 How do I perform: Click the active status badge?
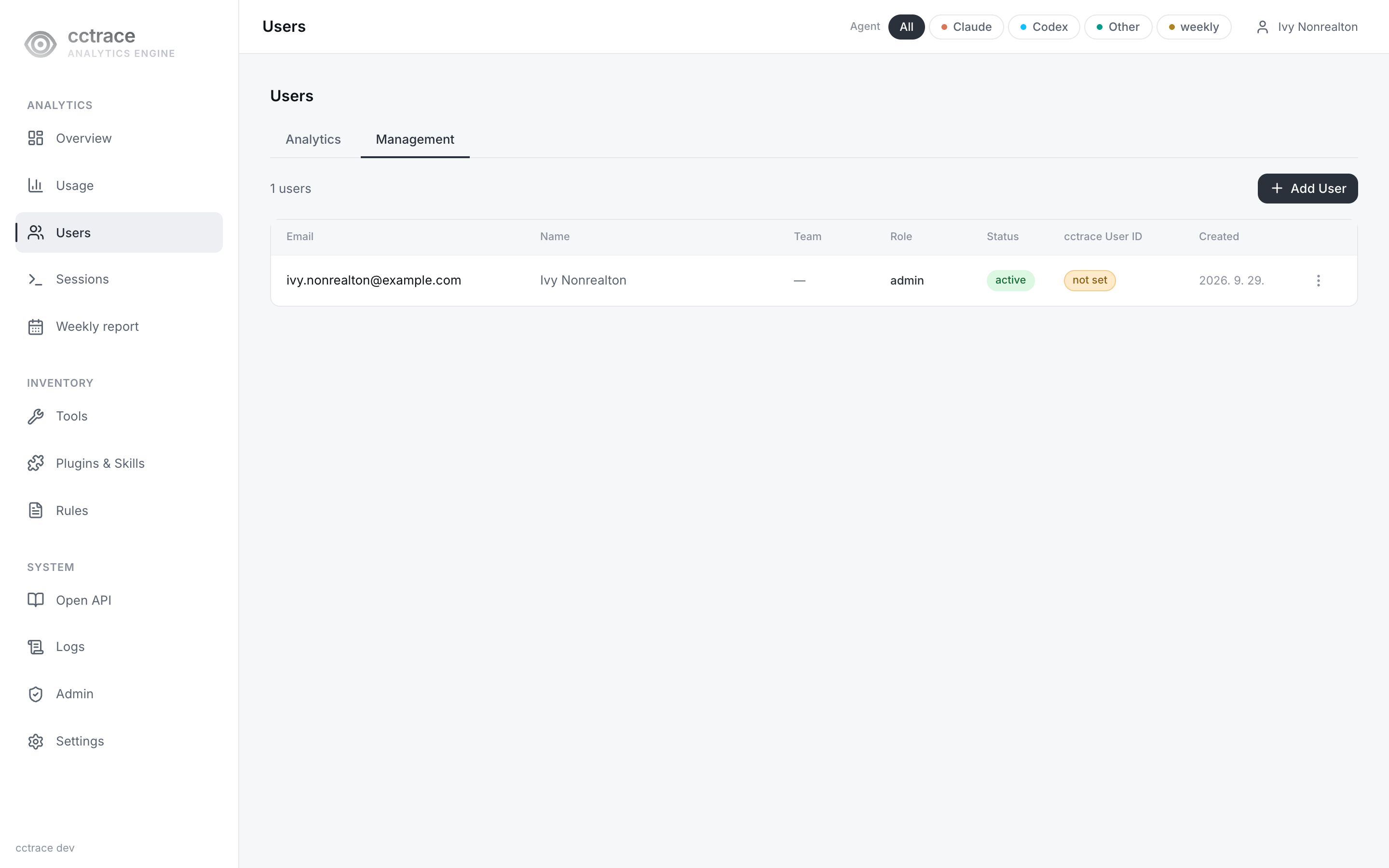[1010, 280]
